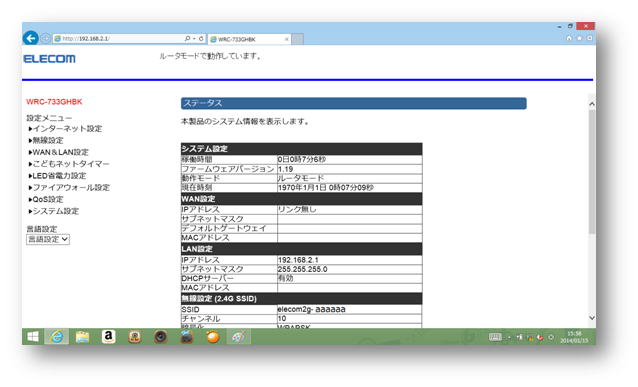Click the address bar search magnifier icon
This screenshot has width=638, height=387.
(x=187, y=39)
